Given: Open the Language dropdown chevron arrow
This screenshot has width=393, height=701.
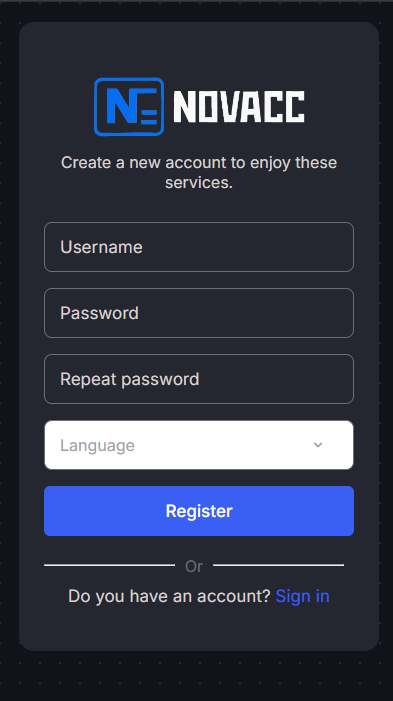Looking at the screenshot, I should tap(318, 445).
